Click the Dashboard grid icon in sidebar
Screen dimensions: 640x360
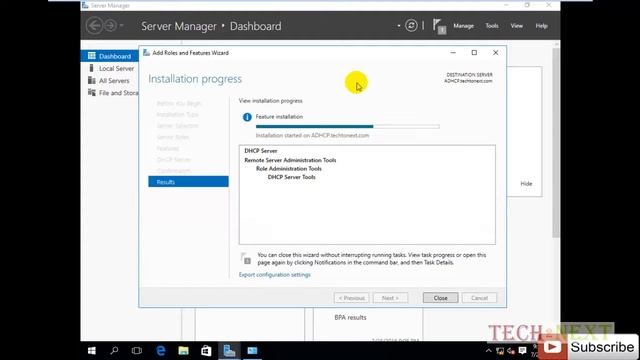[92, 56]
